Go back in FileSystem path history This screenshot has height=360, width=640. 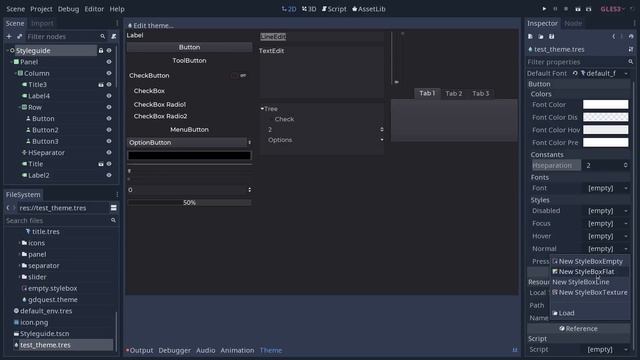tap(8, 208)
